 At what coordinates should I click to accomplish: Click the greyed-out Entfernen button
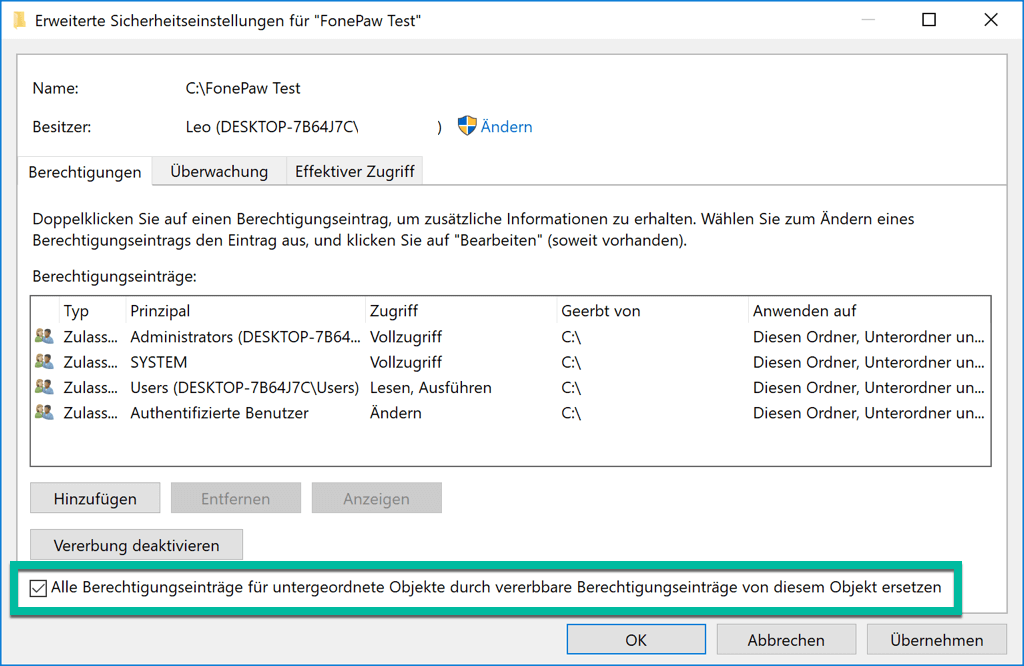pyautogui.click(x=236, y=498)
